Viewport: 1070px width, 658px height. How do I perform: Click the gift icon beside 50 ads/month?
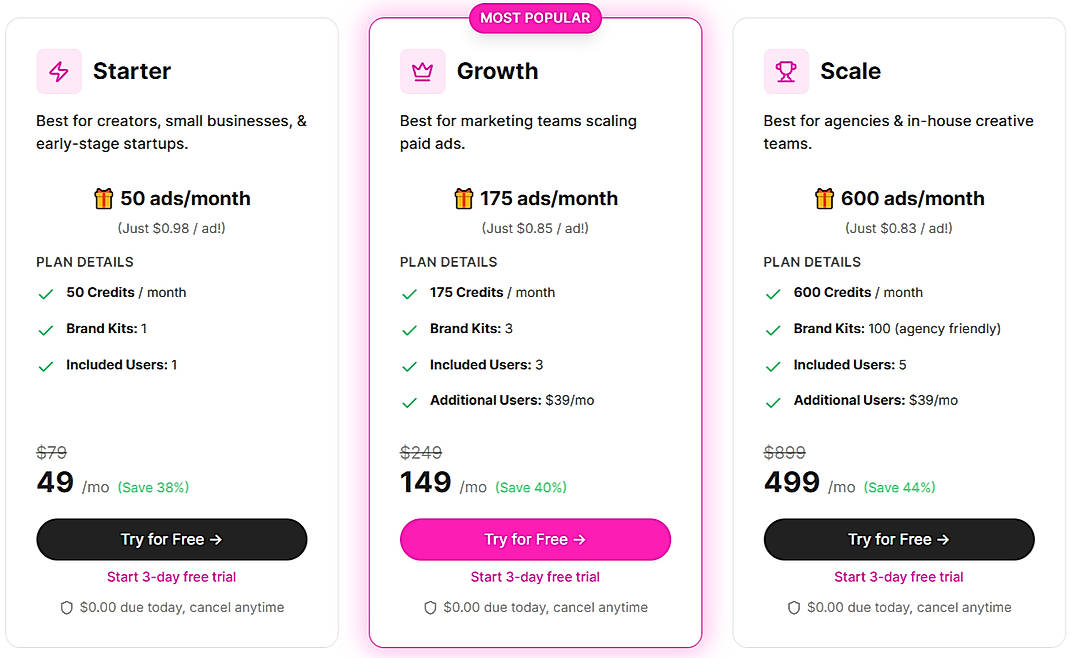coord(103,198)
